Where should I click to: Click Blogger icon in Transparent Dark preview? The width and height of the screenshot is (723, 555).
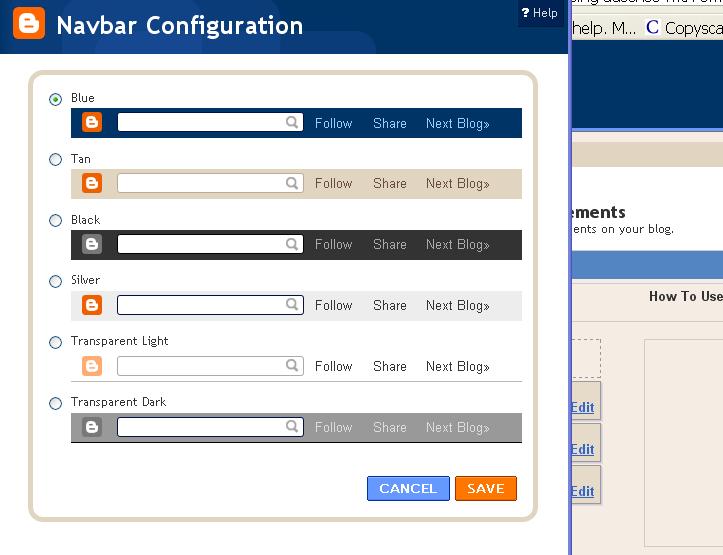92,427
